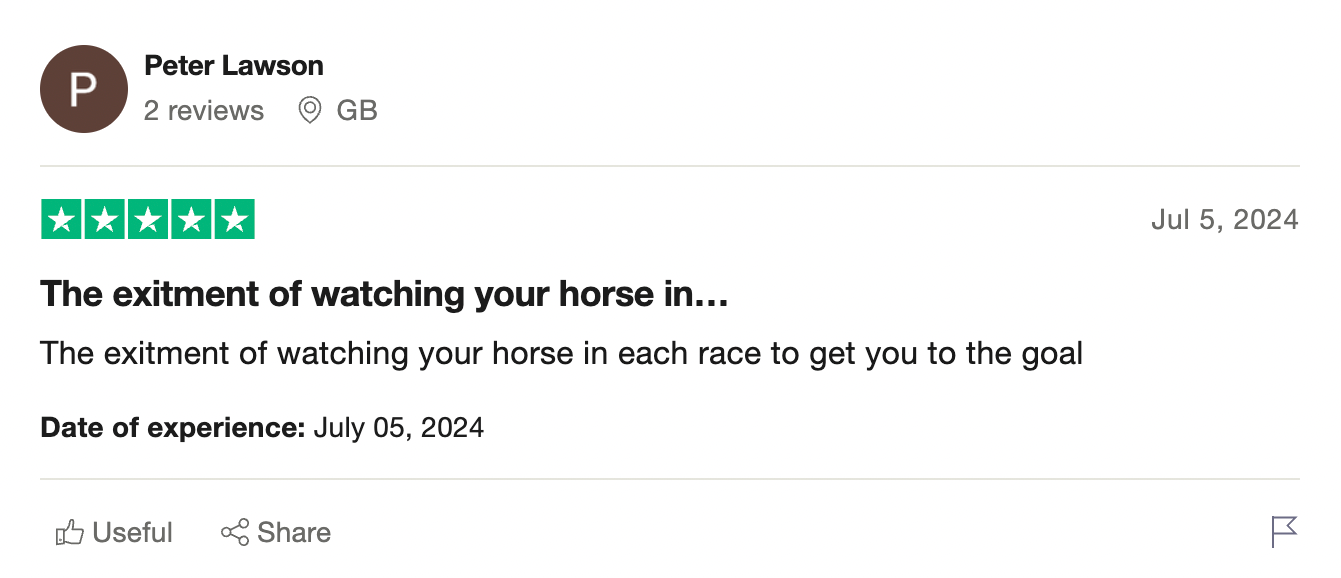Open the bold review title heading
Screen dimensions: 1341x578
(x=384, y=294)
